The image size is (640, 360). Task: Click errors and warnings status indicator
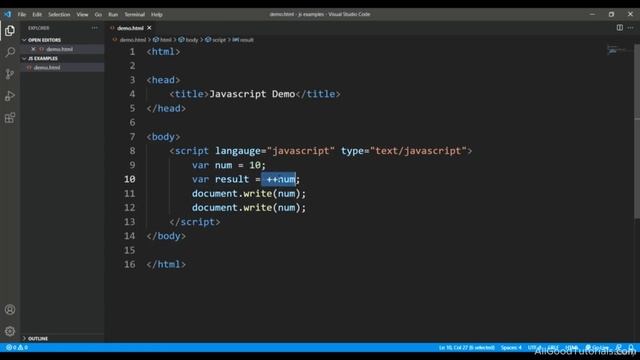[x=17, y=347]
